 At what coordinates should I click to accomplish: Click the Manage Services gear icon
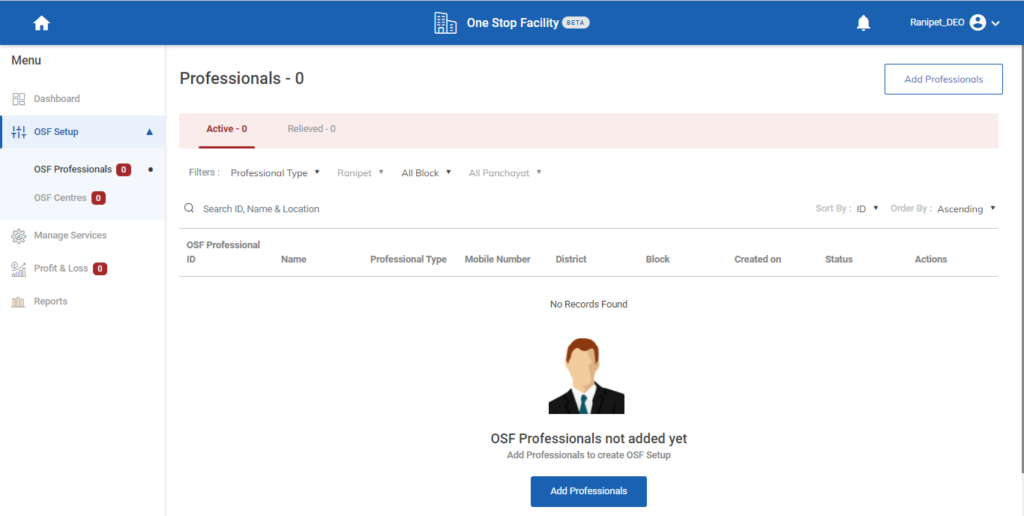(18, 236)
